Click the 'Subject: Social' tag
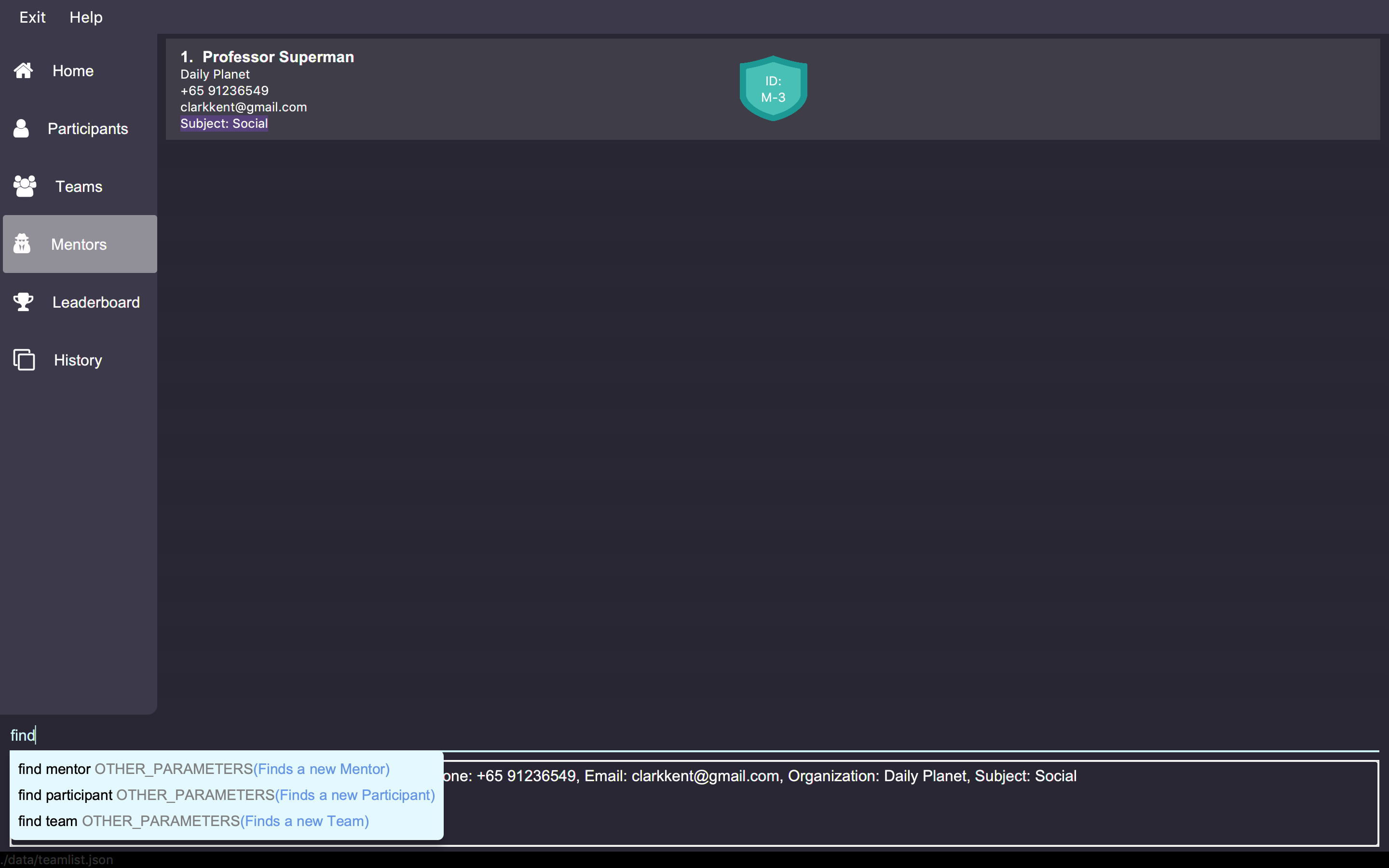The width and height of the screenshot is (1389, 868). (224, 123)
